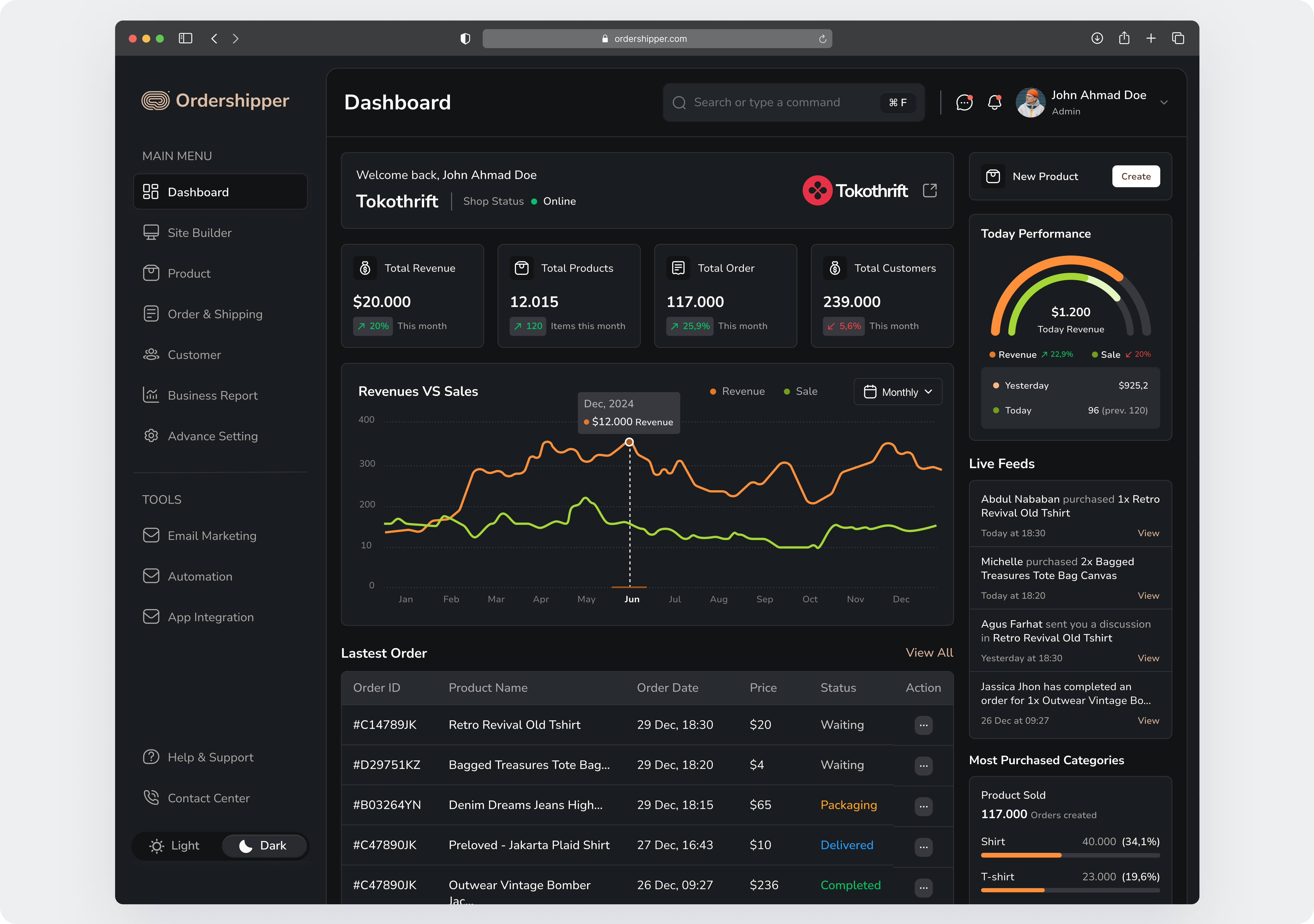
Task: Open Tokothrift external link icon
Action: coord(930,191)
